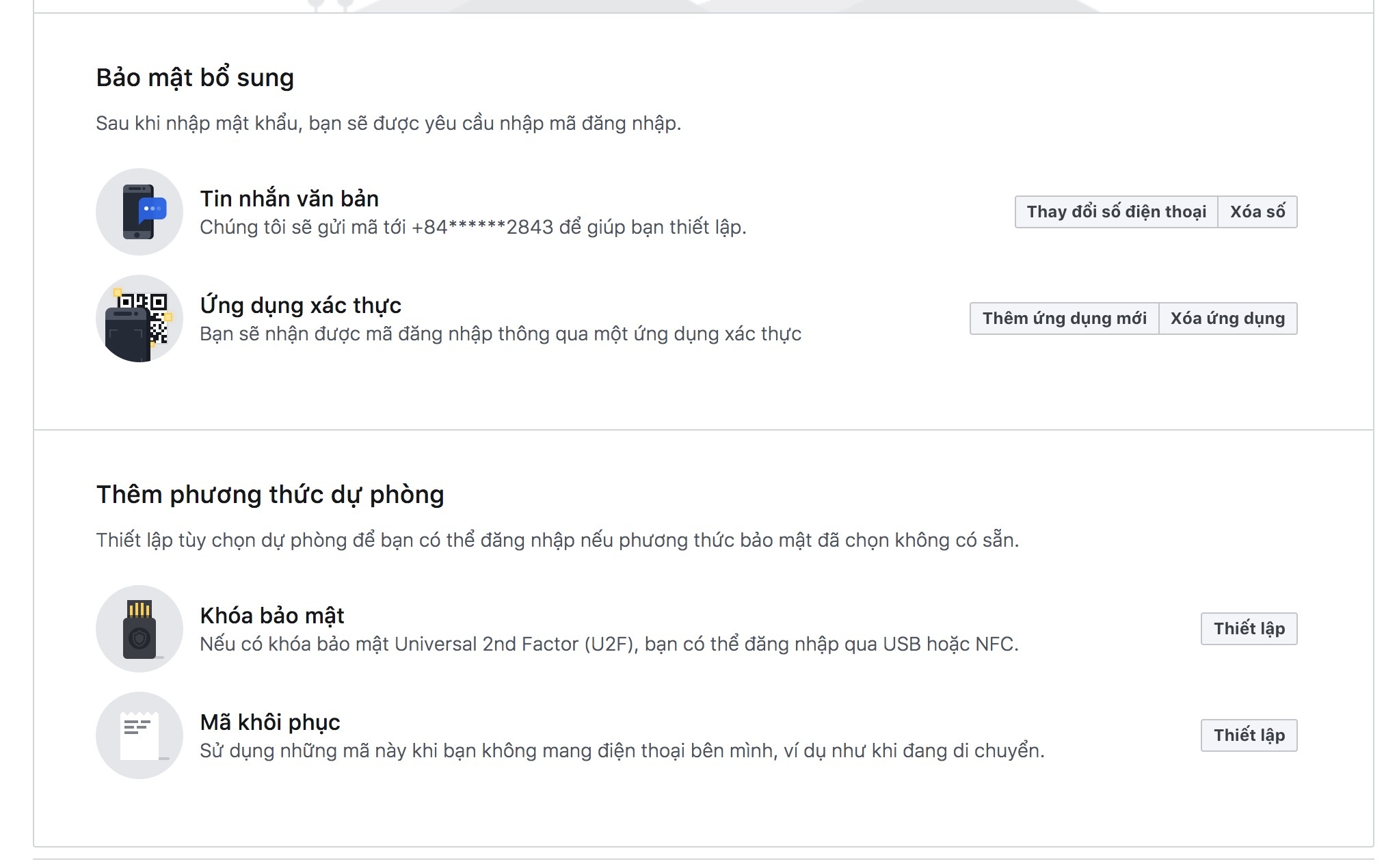Select the 'Tin nhắn văn bản' row title
The width and height of the screenshot is (1384, 868).
coord(289,198)
